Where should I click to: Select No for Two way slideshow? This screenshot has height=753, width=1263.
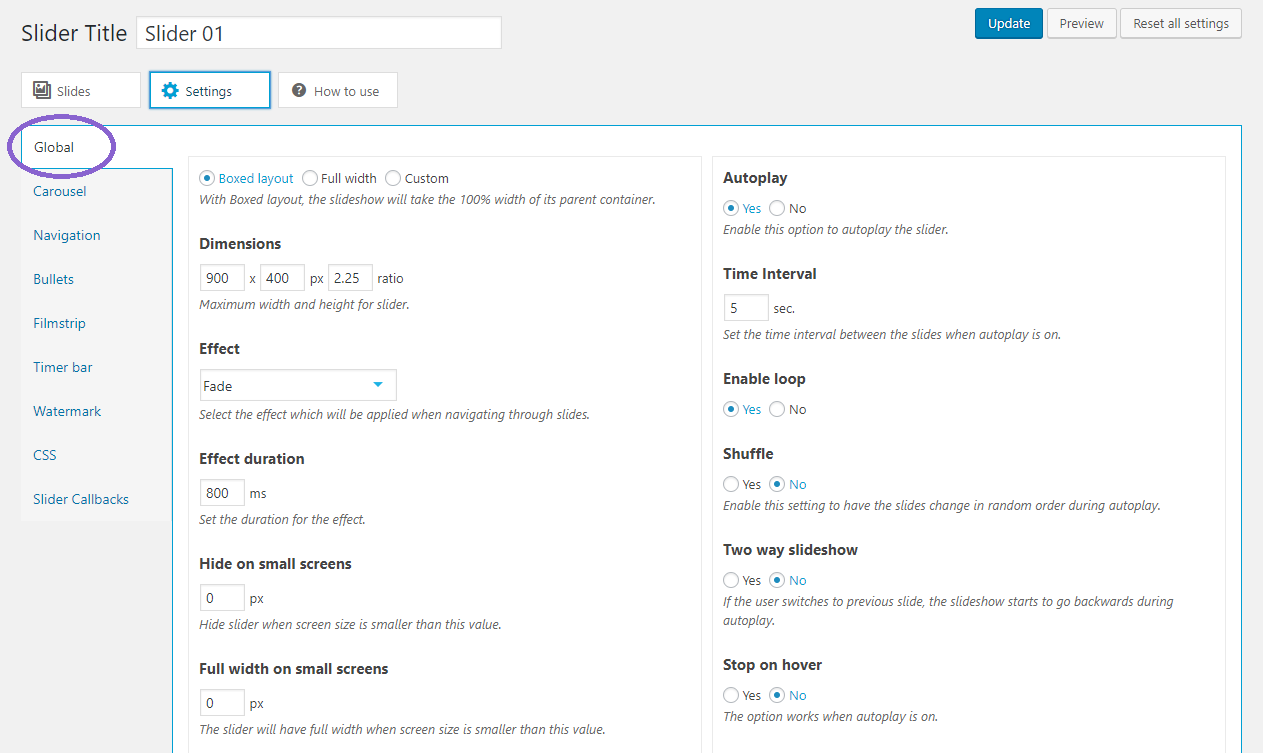point(777,580)
